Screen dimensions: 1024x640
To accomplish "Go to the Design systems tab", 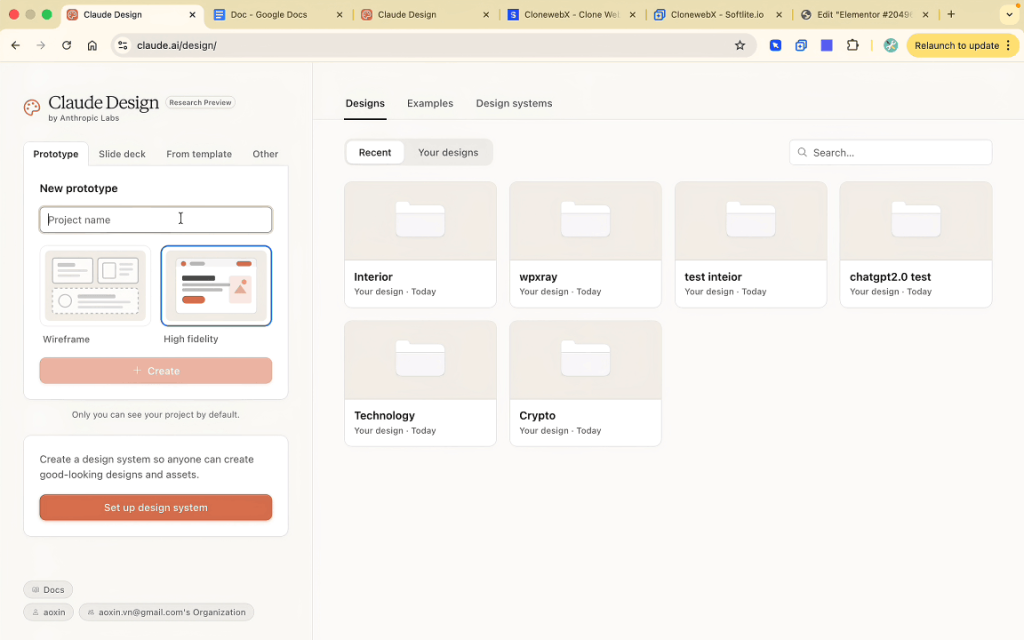I will click(514, 103).
